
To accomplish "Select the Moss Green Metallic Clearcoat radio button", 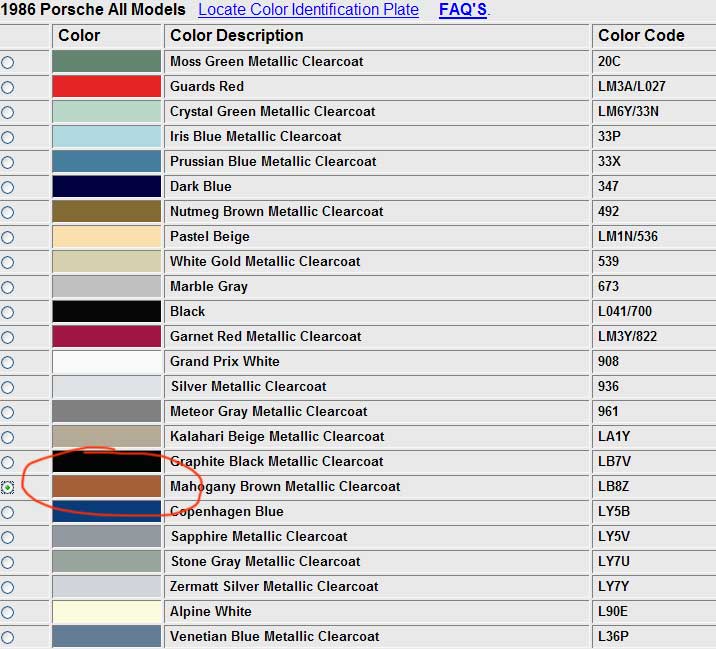I will click(7, 63).
